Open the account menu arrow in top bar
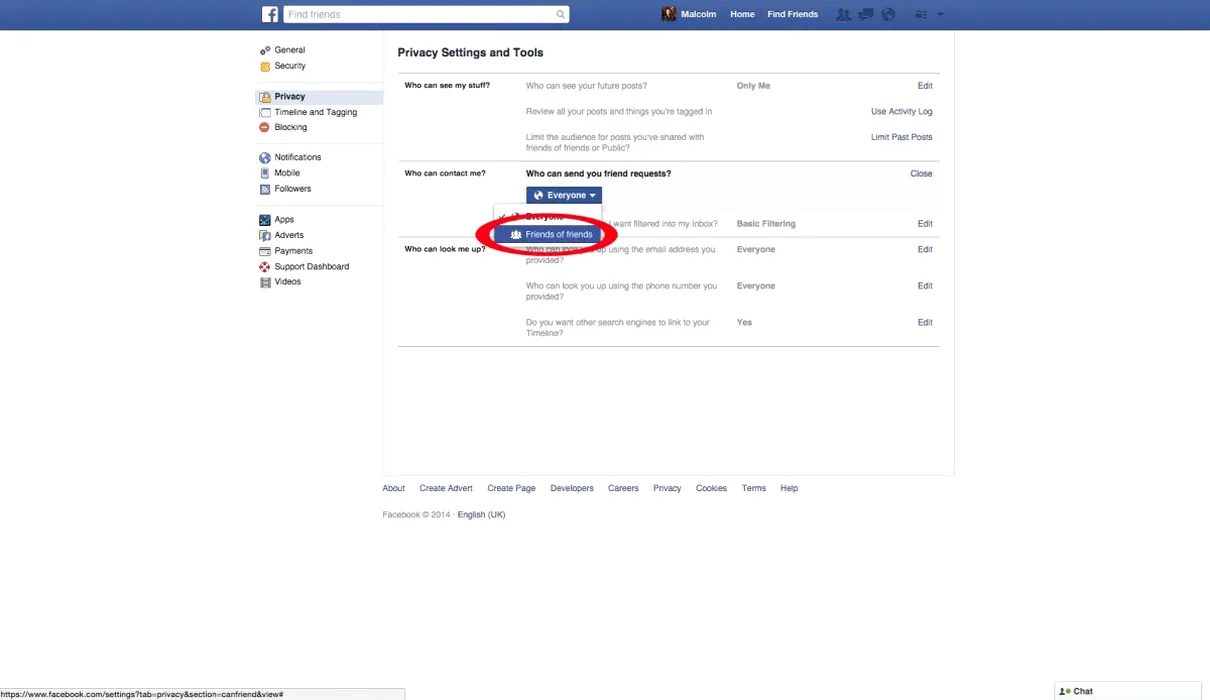1210x700 pixels. point(940,14)
